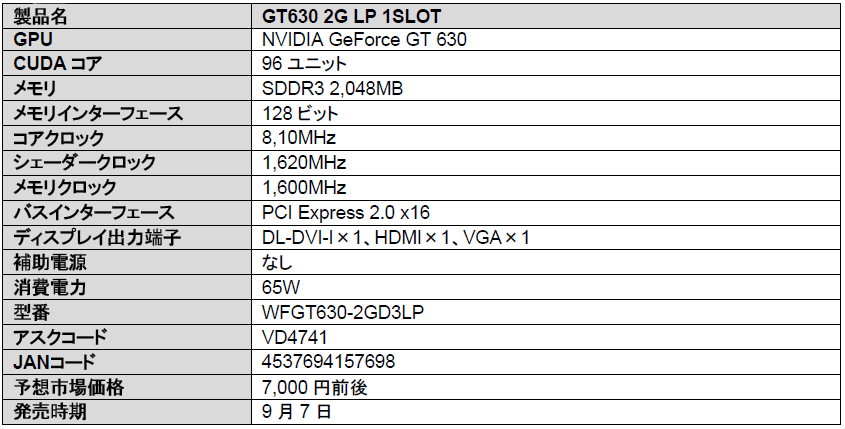Click the 128 ビット value cell
This screenshot has height=429, width=845.
click(300, 113)
